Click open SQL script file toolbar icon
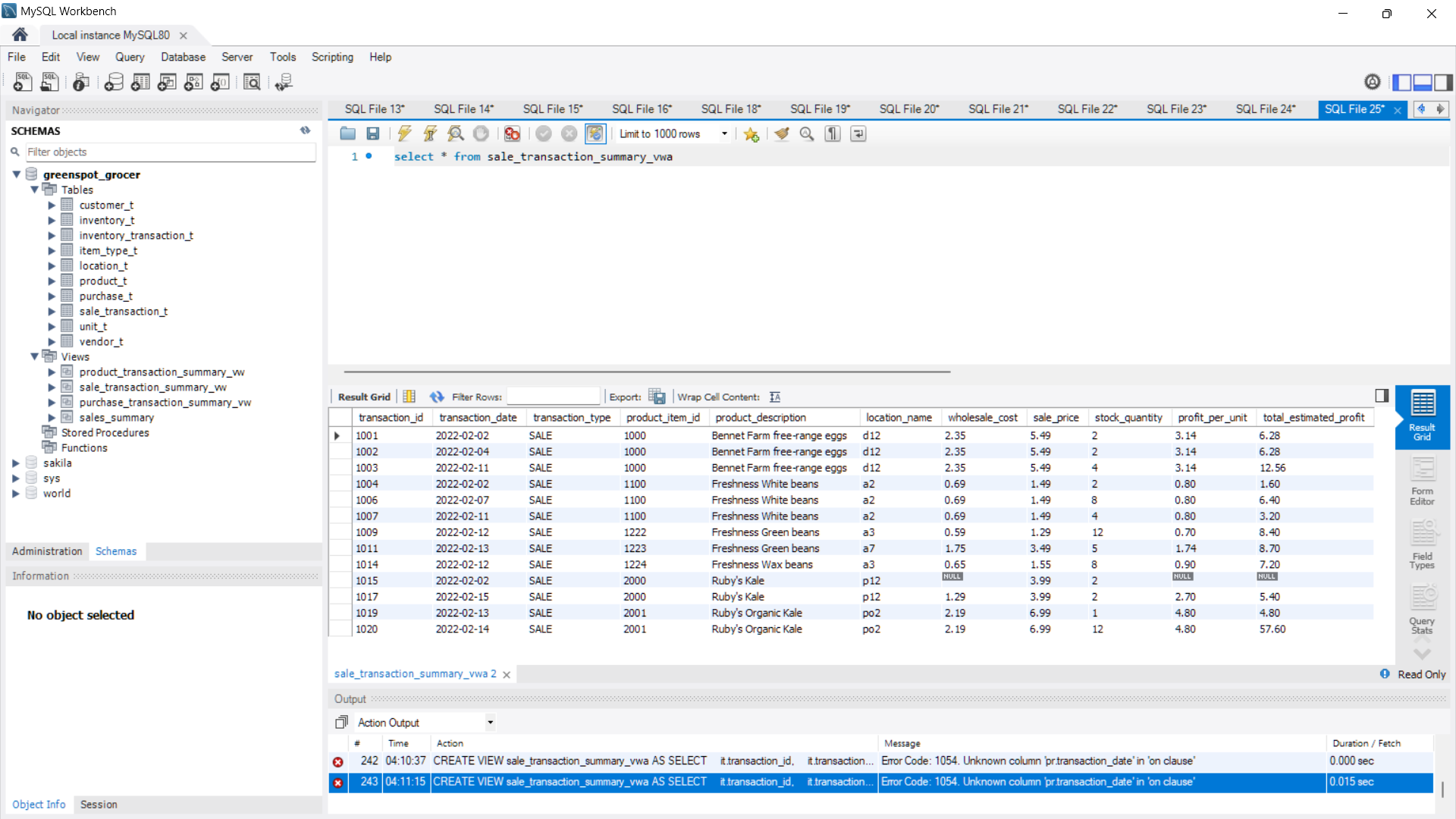The image size is (1456, 819). (x=49, y=82)
